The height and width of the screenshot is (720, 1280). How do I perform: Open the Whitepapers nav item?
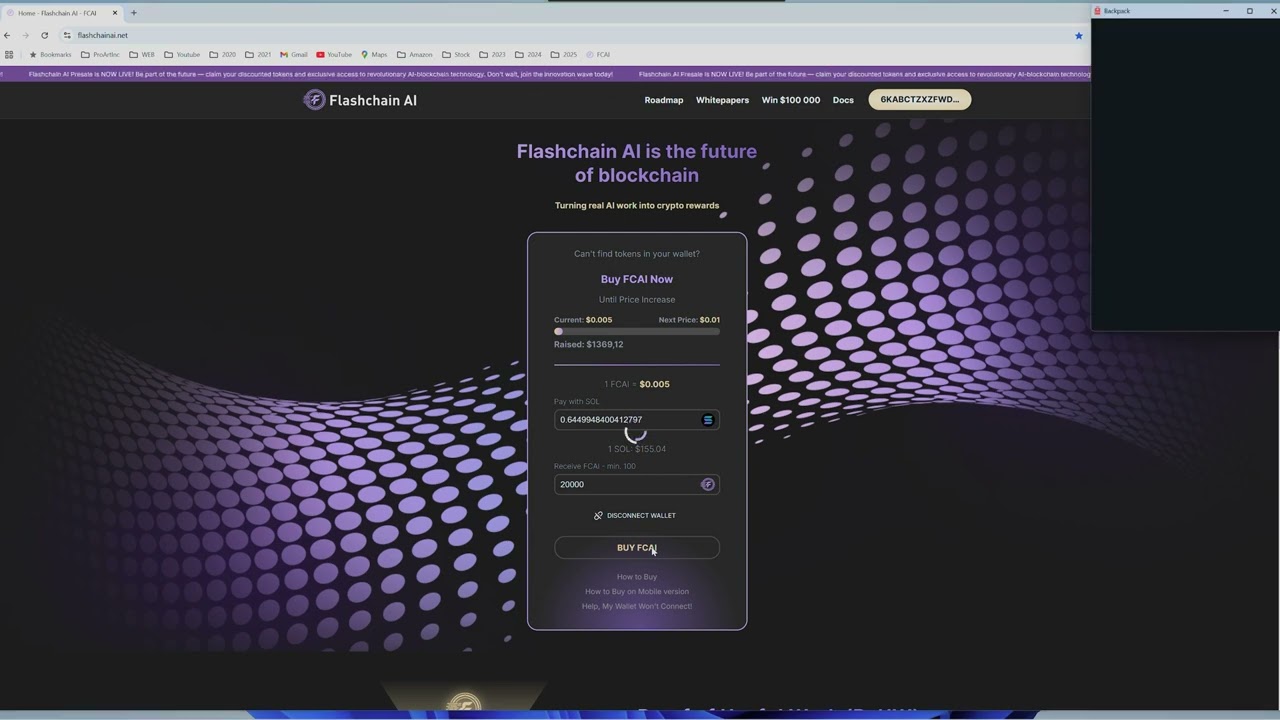point(722,100)
